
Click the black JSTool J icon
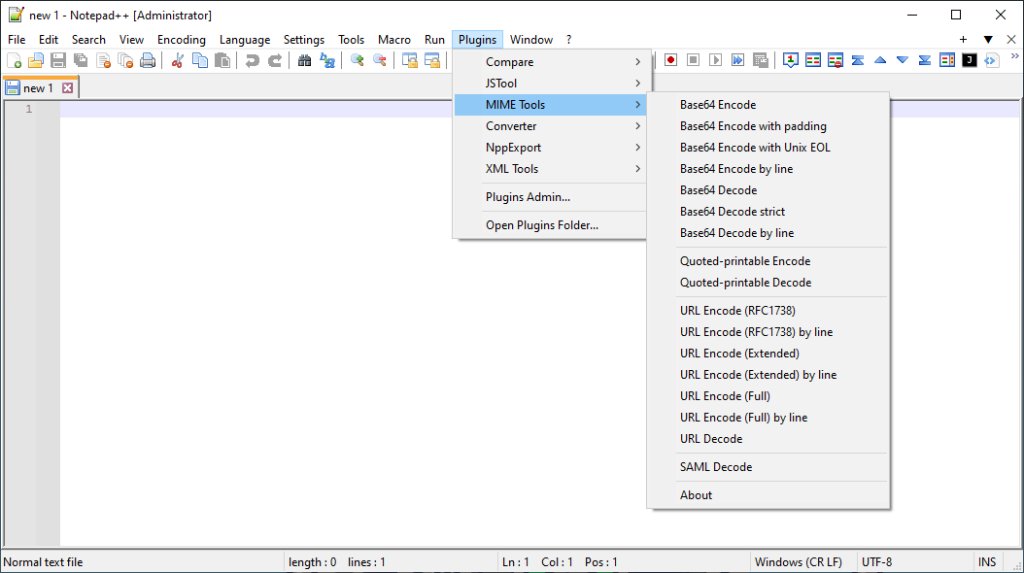click(970, 60)
